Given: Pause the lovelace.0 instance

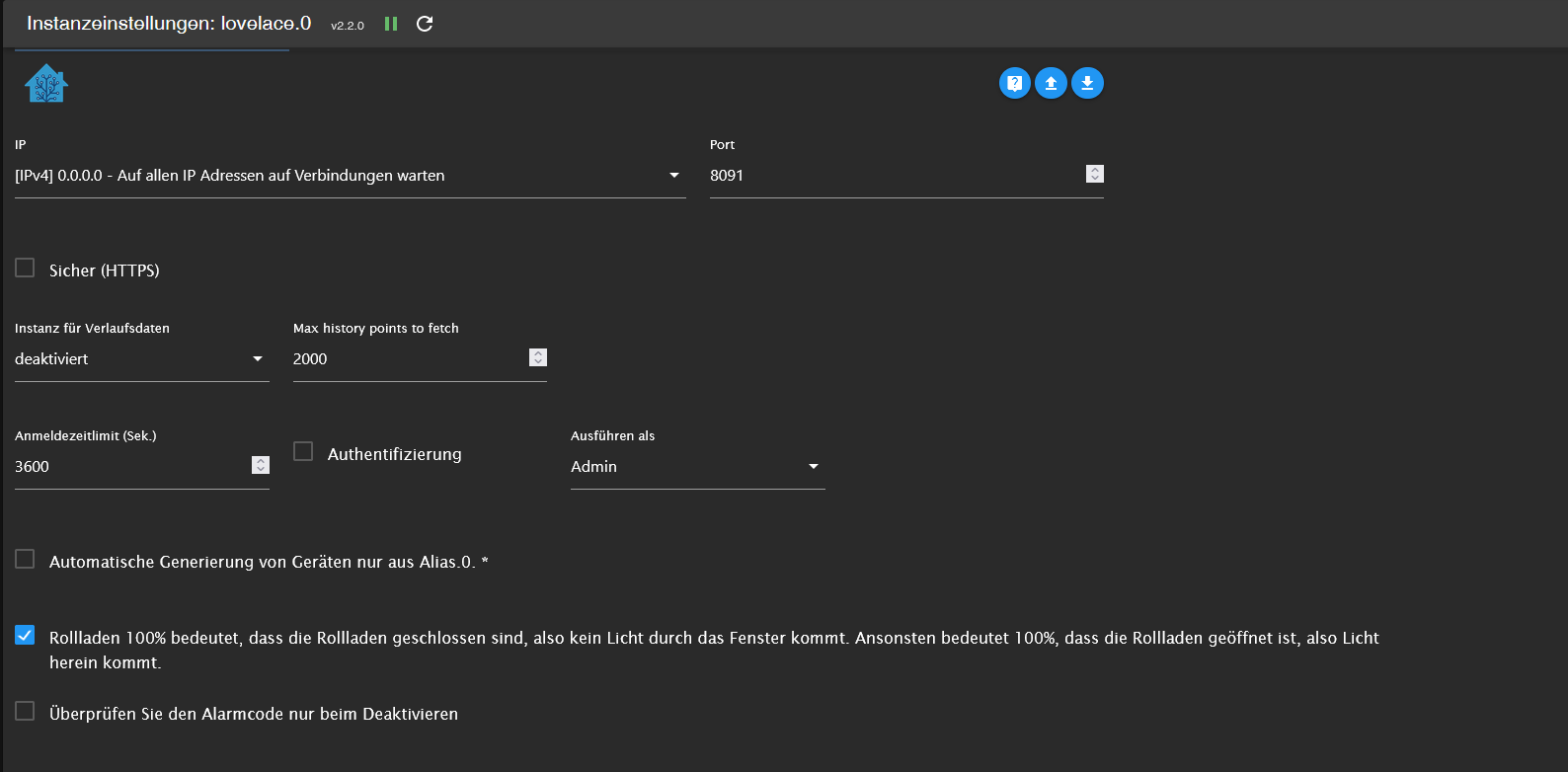Looking at the screenshot, I should click(x=391, y=24).
